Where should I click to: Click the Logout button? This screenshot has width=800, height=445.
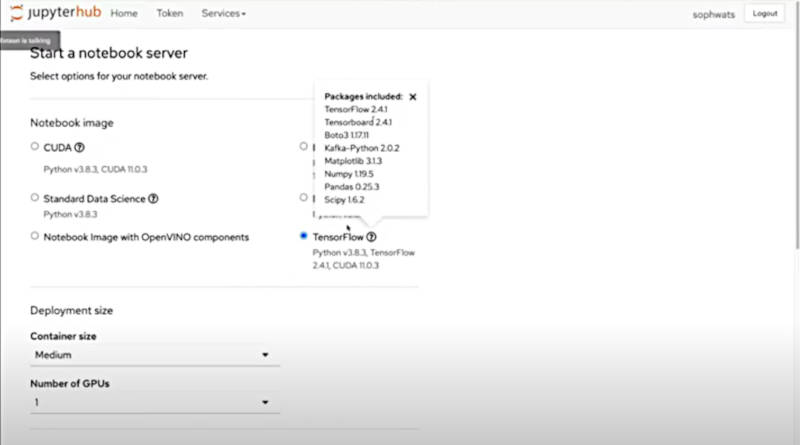click(764, 14)
